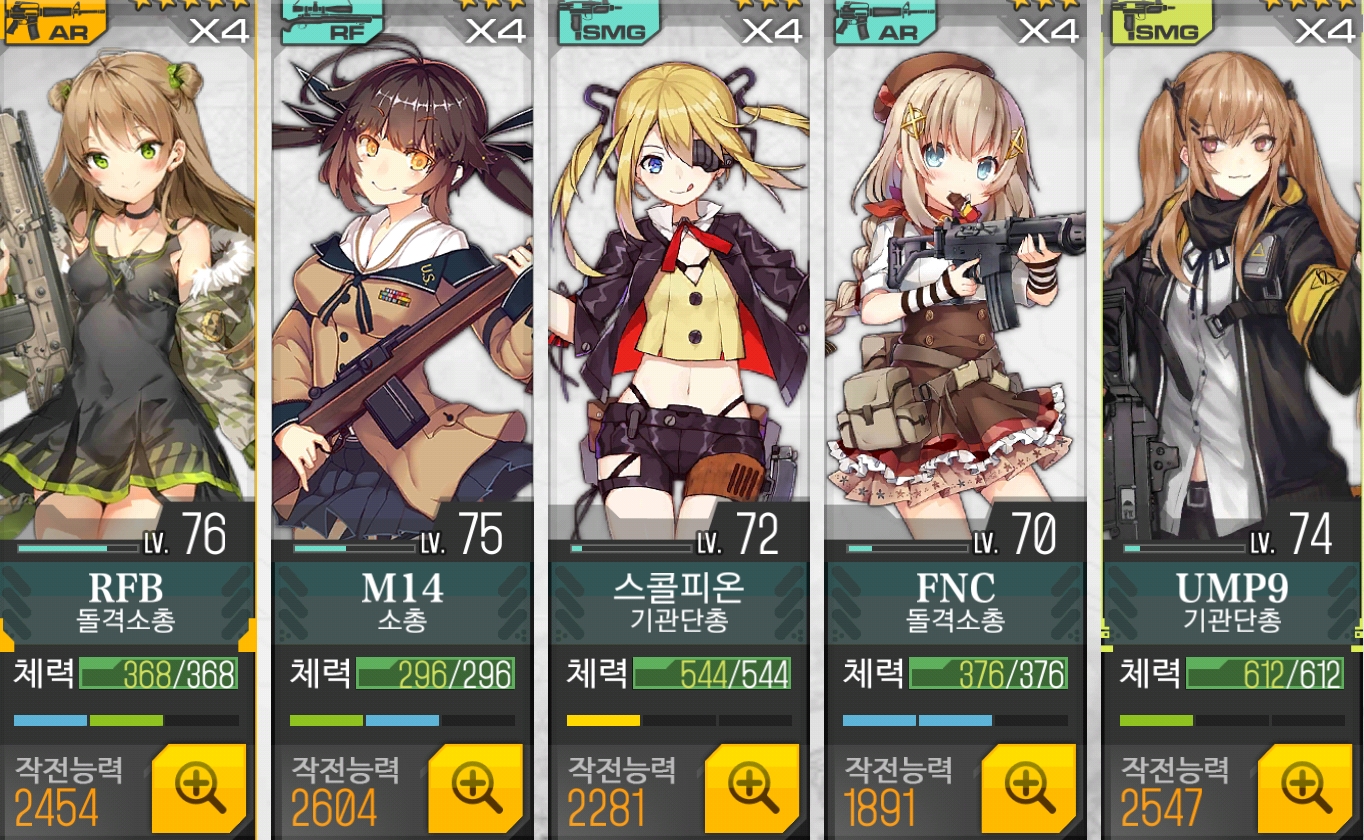
Task: Click UMP9's 612/612 health bar
Action: coord(1264,674)
